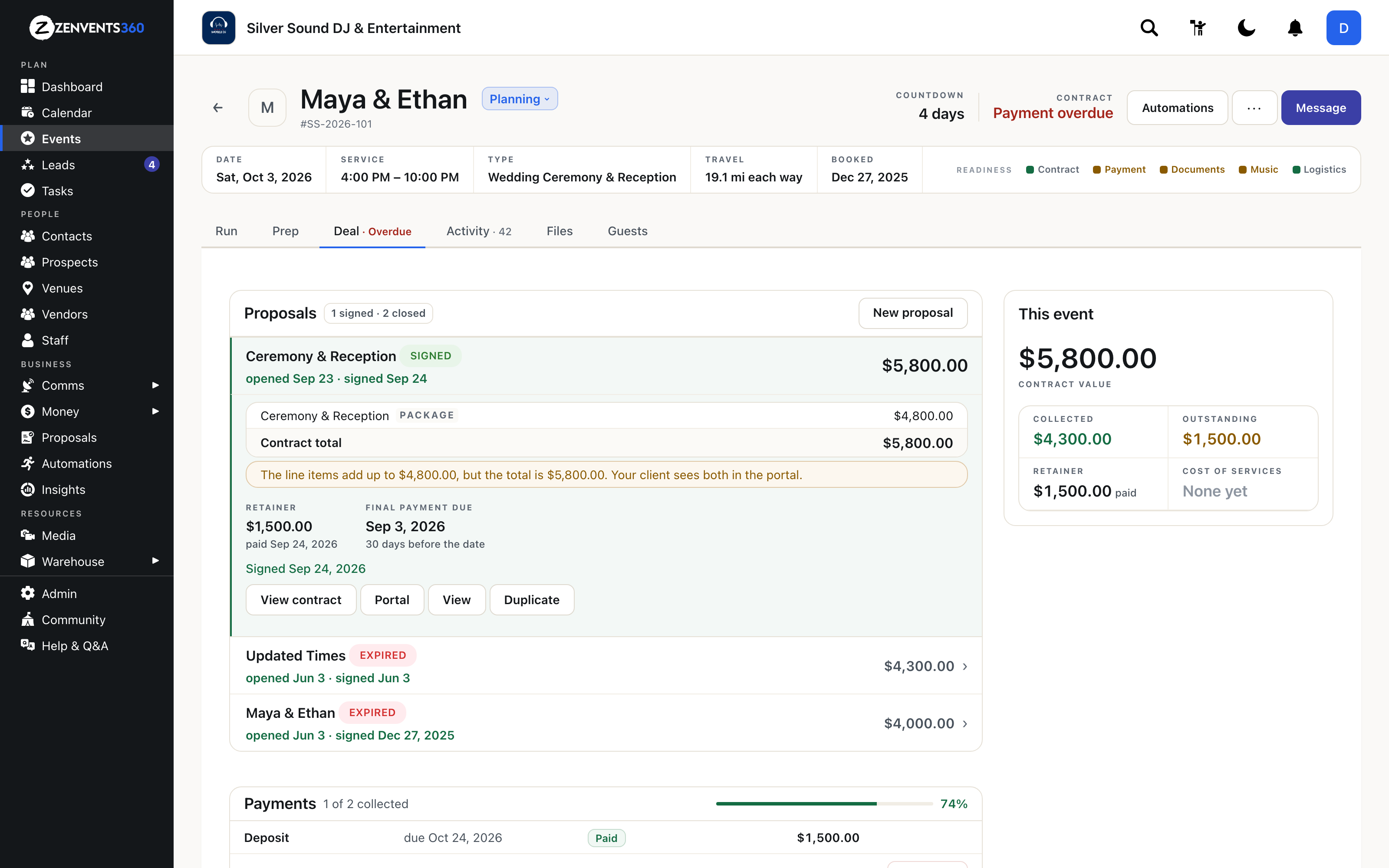Open Venues in sidebar
The height and width of the screenshot is (868, 1389).
click(x=87, y=288)
